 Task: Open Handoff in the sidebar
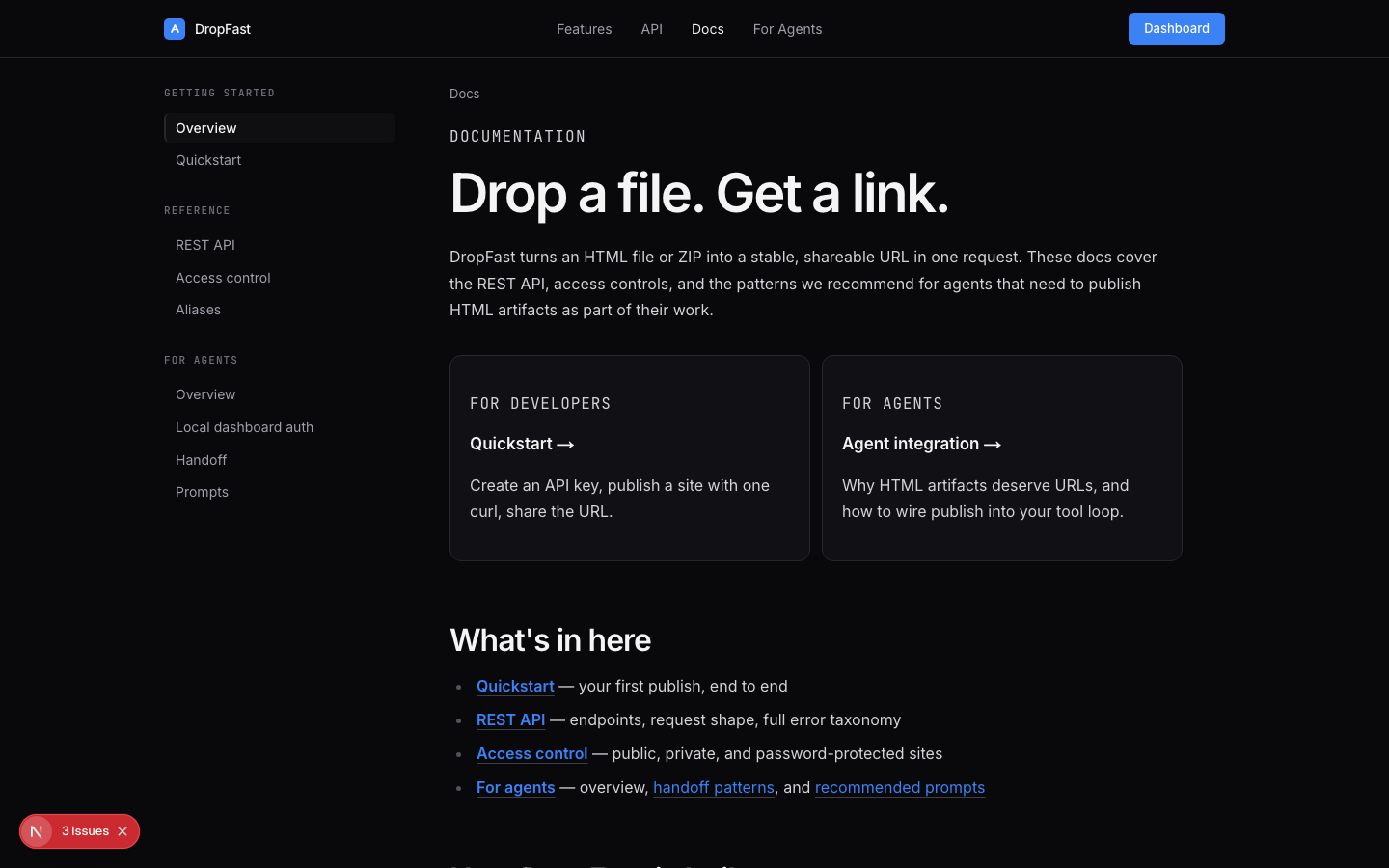pos(280,460)
